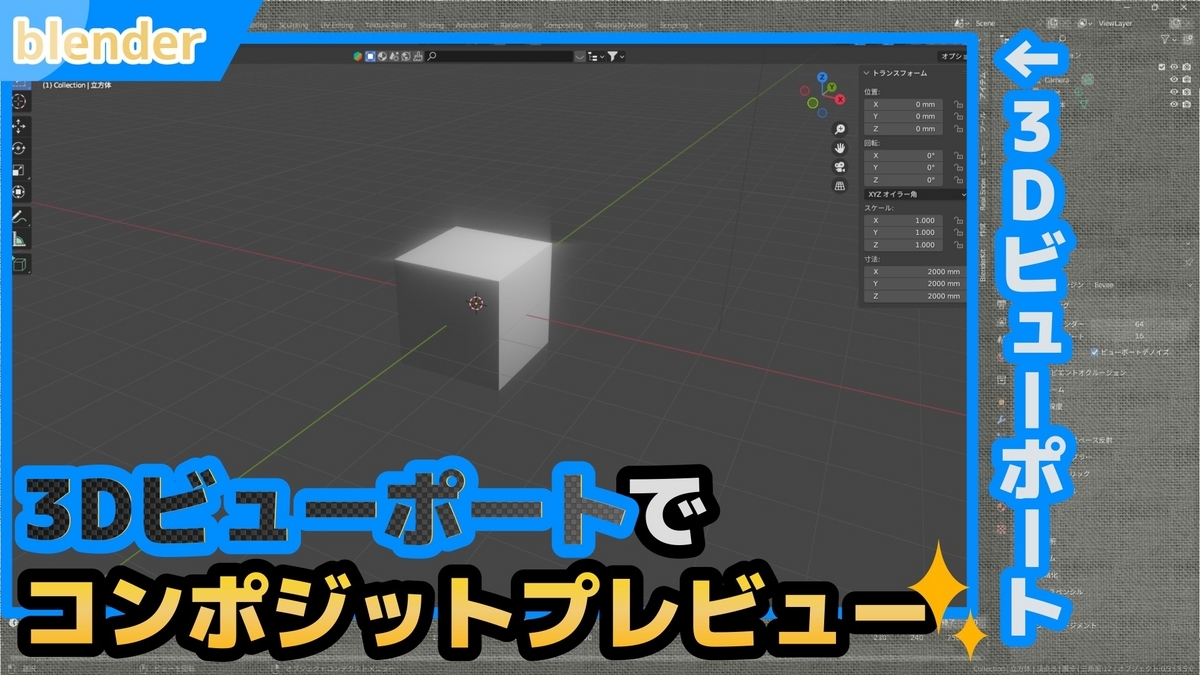Collapse the トランスフォーム panel
1200x675 pixels.
(866, 73)
